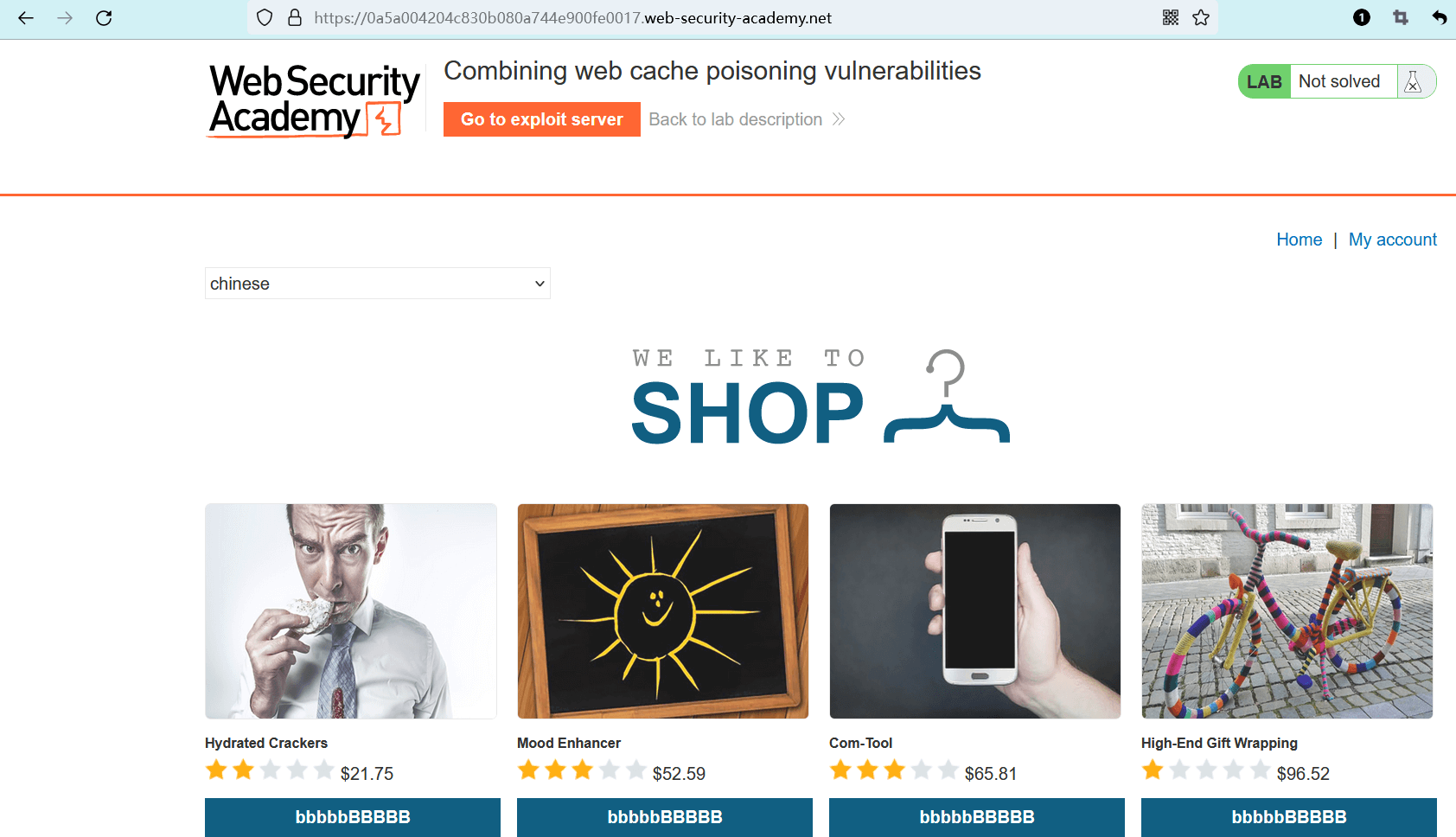Click the shield tracking protection icon
The width and height of the screenshot is (1456, 837).
(x=265, y=18)
